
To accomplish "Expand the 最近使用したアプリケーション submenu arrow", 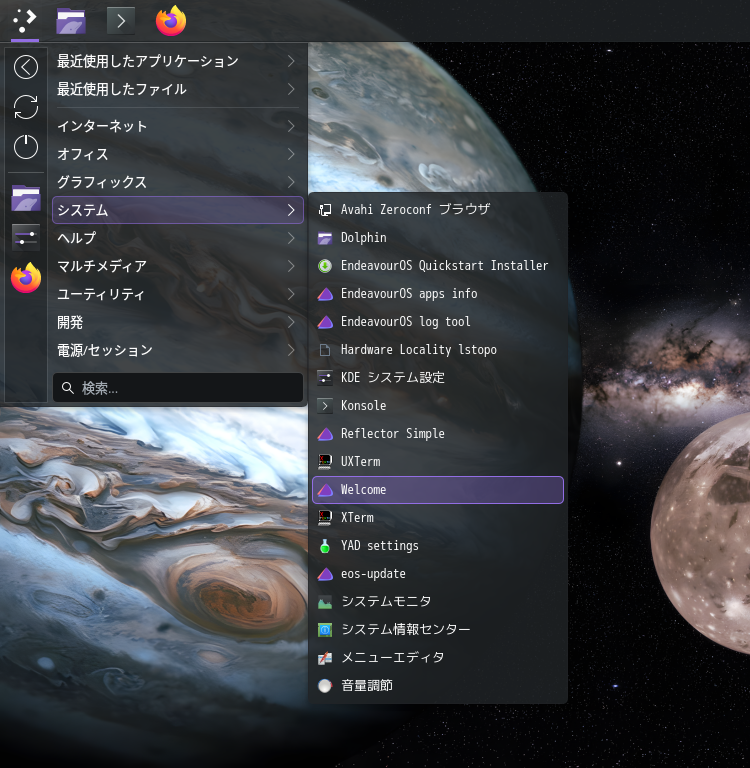I will pyautogui.click(x=291, y=61).
